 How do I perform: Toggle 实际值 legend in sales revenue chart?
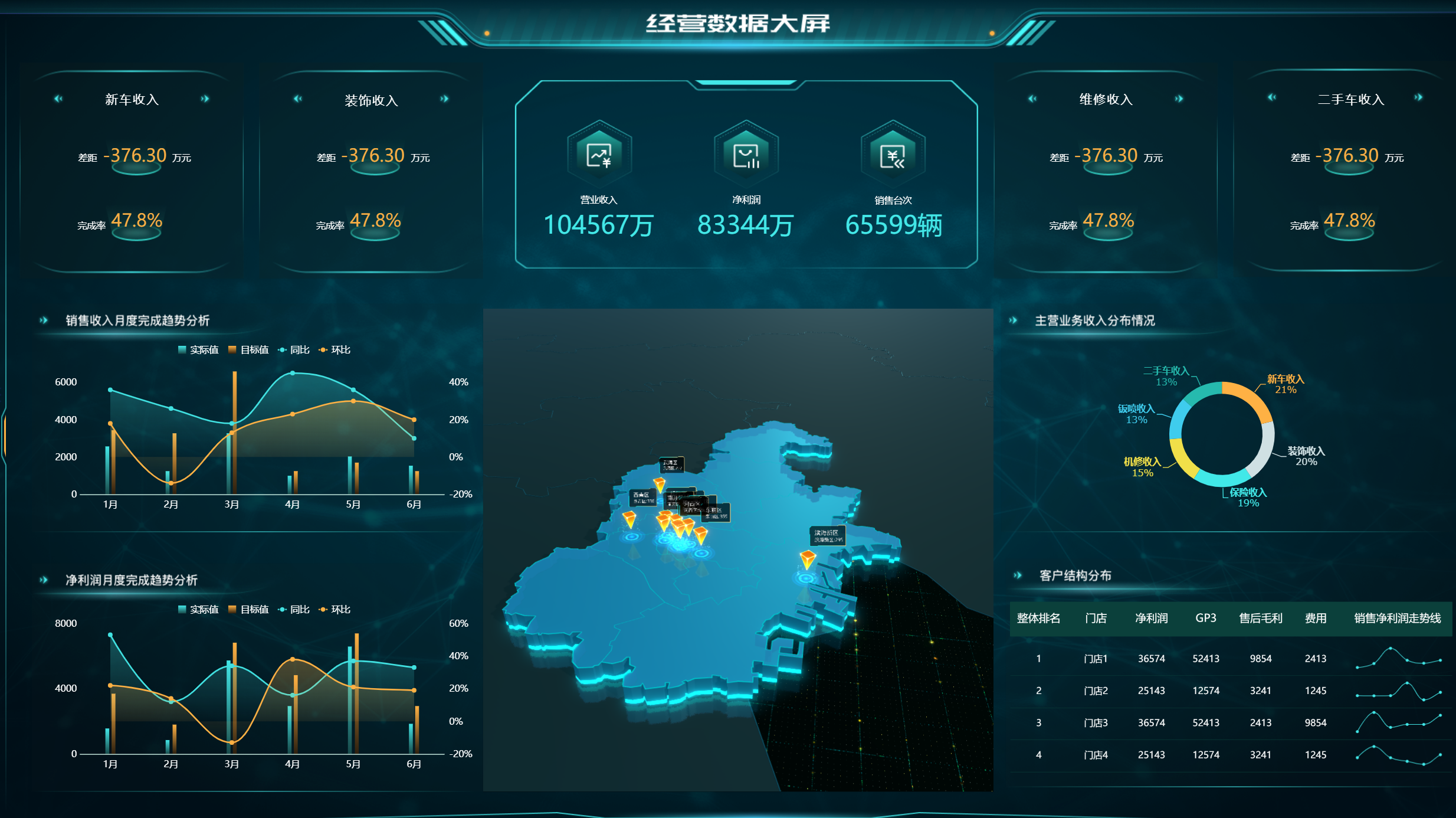point(199,350)
